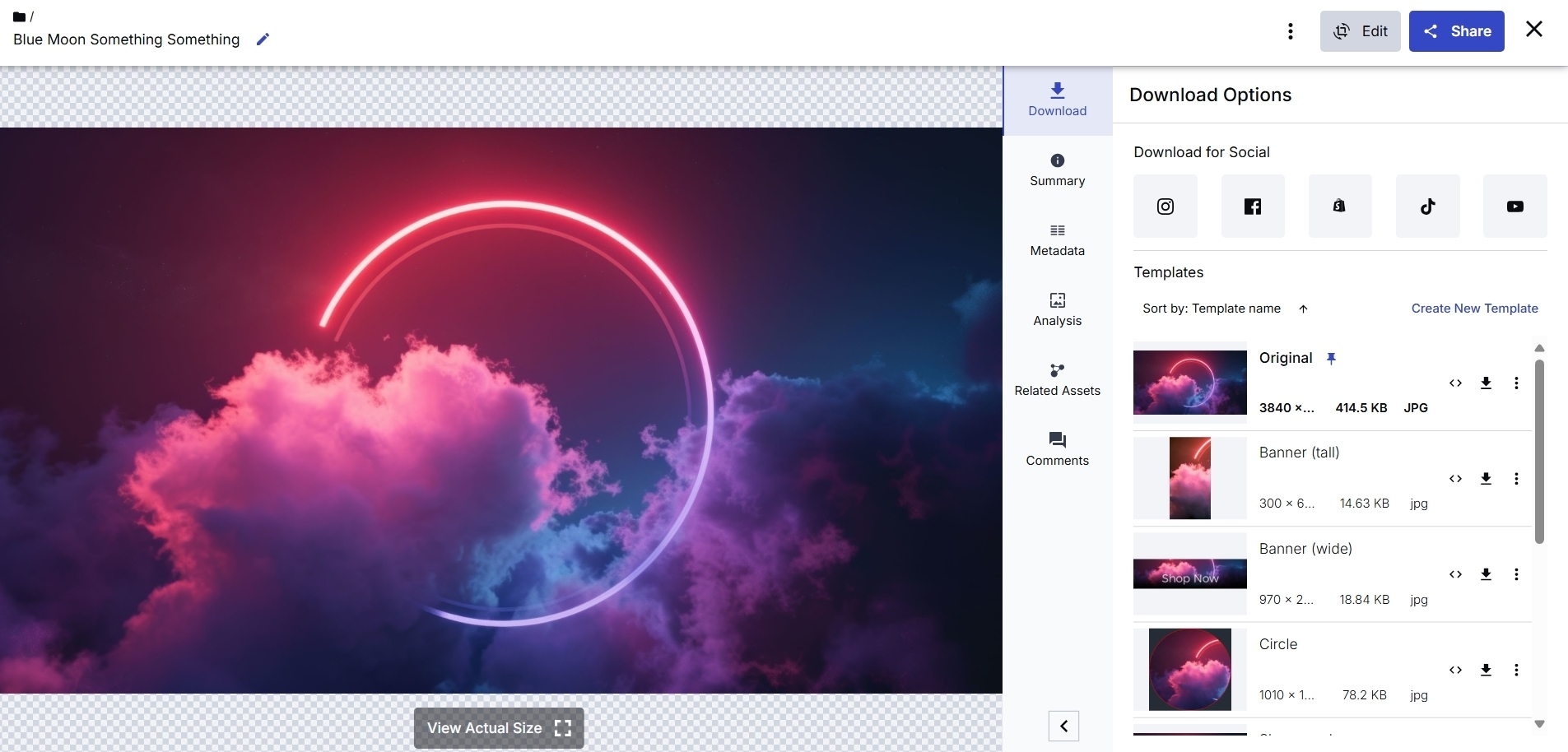
Task: Edit asset name with pencil icon
Action: 263,39
